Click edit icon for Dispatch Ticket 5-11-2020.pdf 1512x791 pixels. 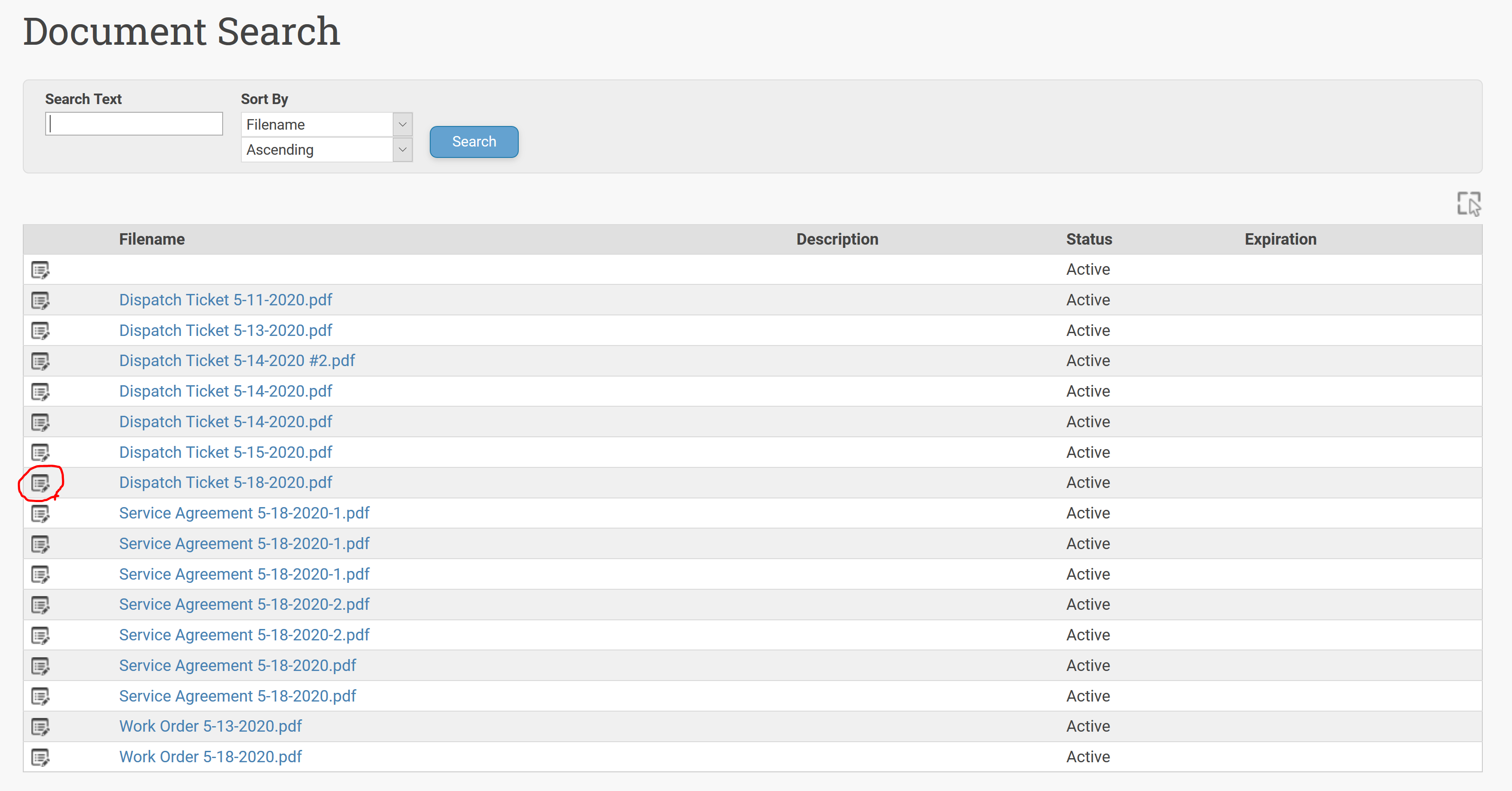(x=41, y=301)
